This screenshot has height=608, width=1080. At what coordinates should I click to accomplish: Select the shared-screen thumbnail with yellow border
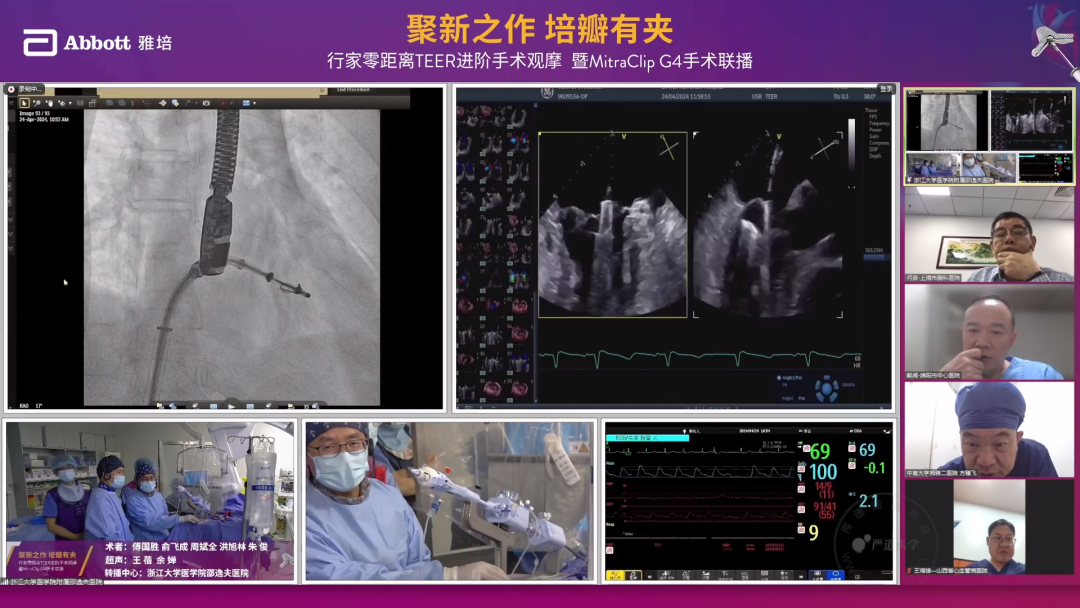tap(989, 136)
